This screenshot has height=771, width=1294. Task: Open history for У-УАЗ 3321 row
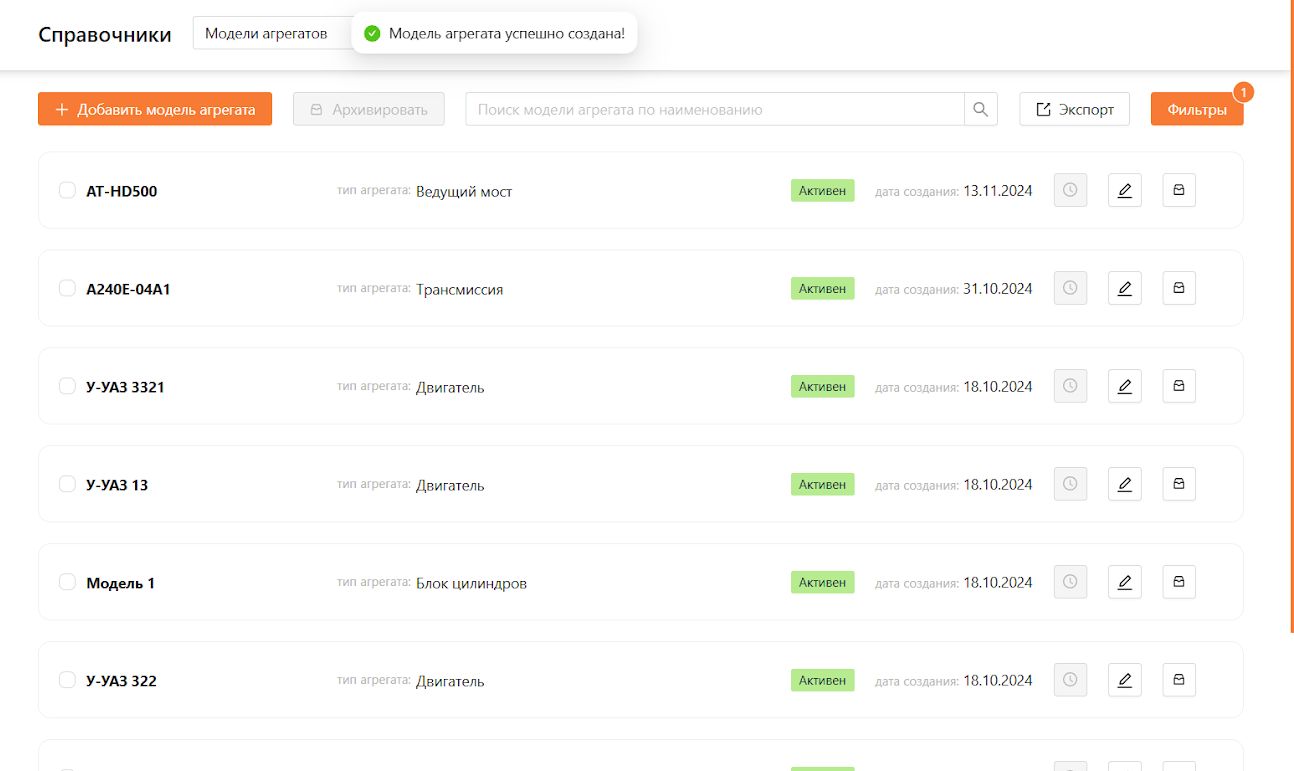pyautogui.click(x=1070, y=386)
